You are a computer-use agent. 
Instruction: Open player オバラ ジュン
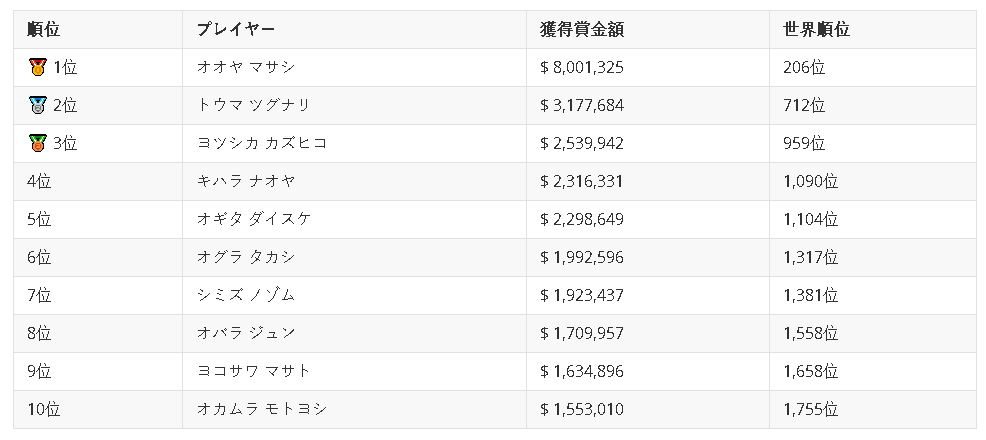tap(246, 334)
